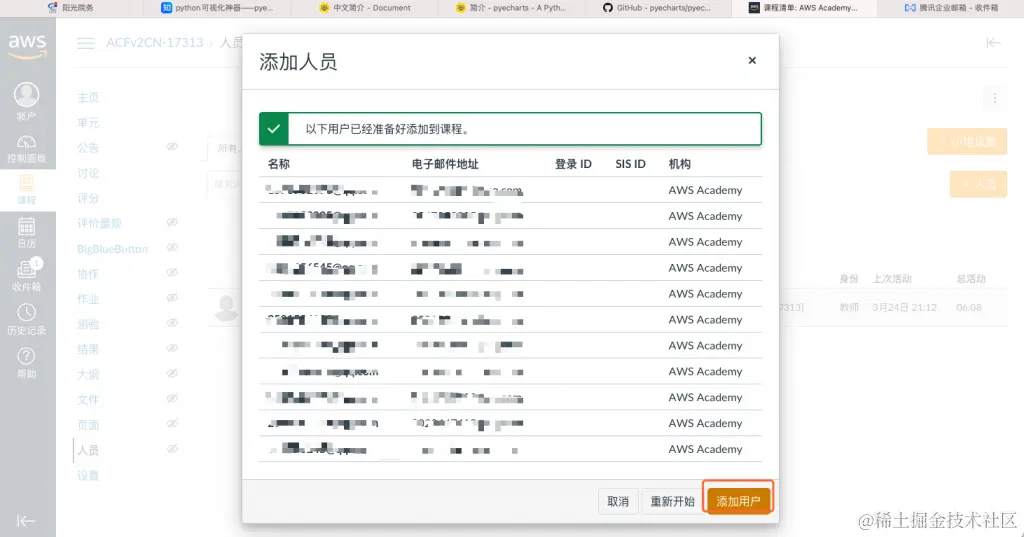Open BigBlueButton in course navigation

[x=112, y=249]
